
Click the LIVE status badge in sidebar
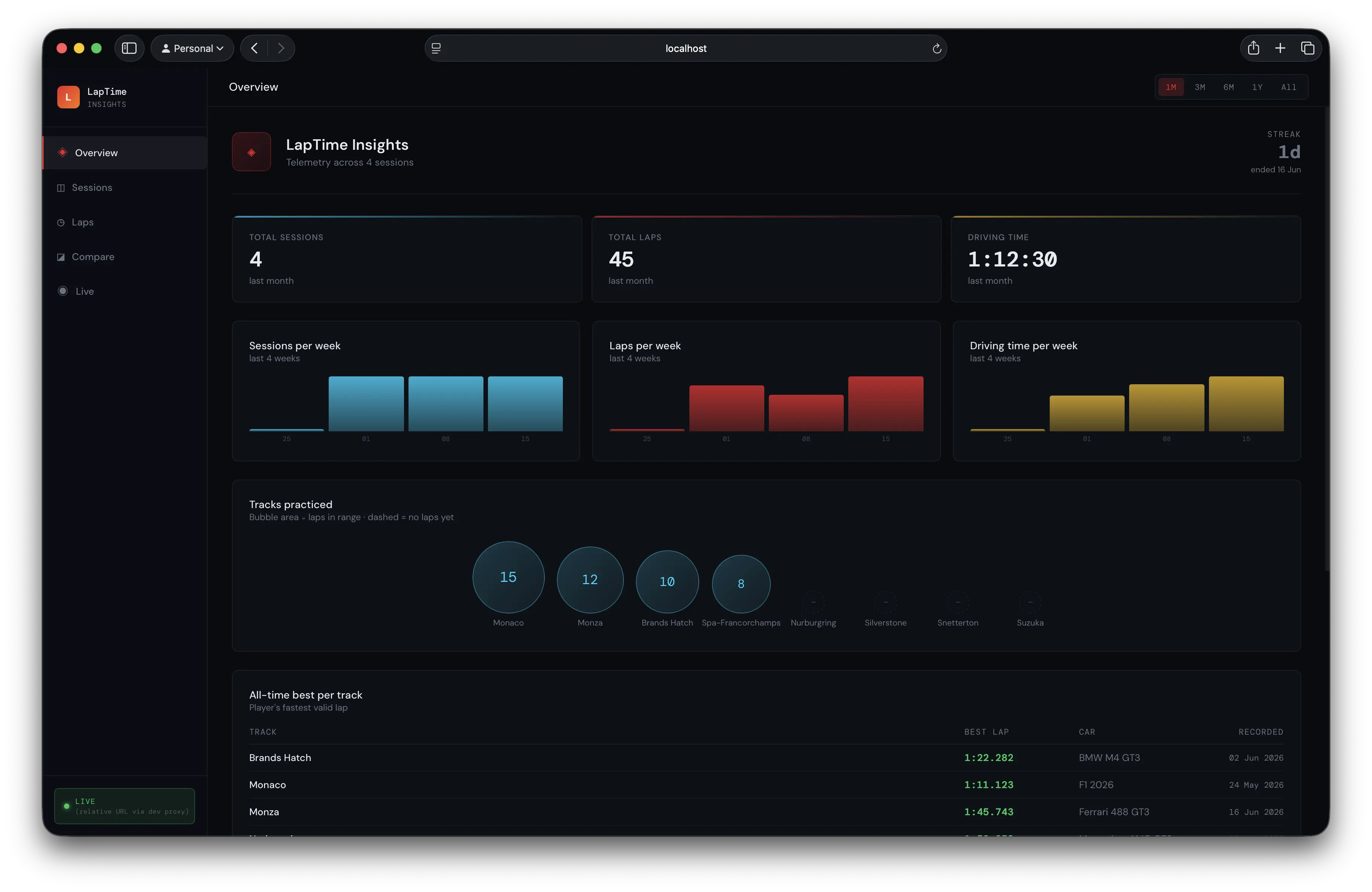125,805
